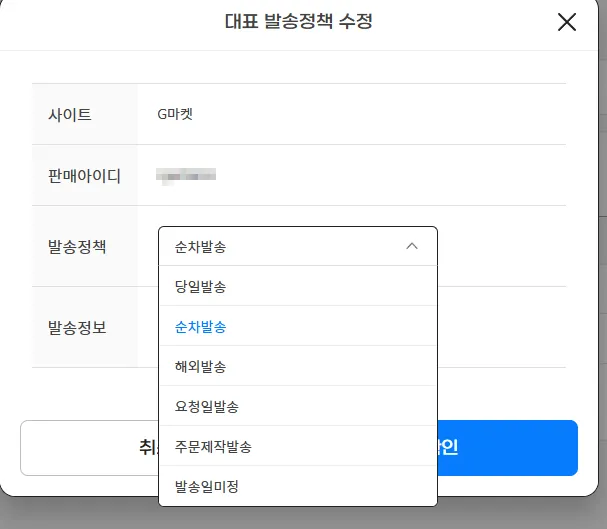Click the 발송정보 row label

point(77,326)
